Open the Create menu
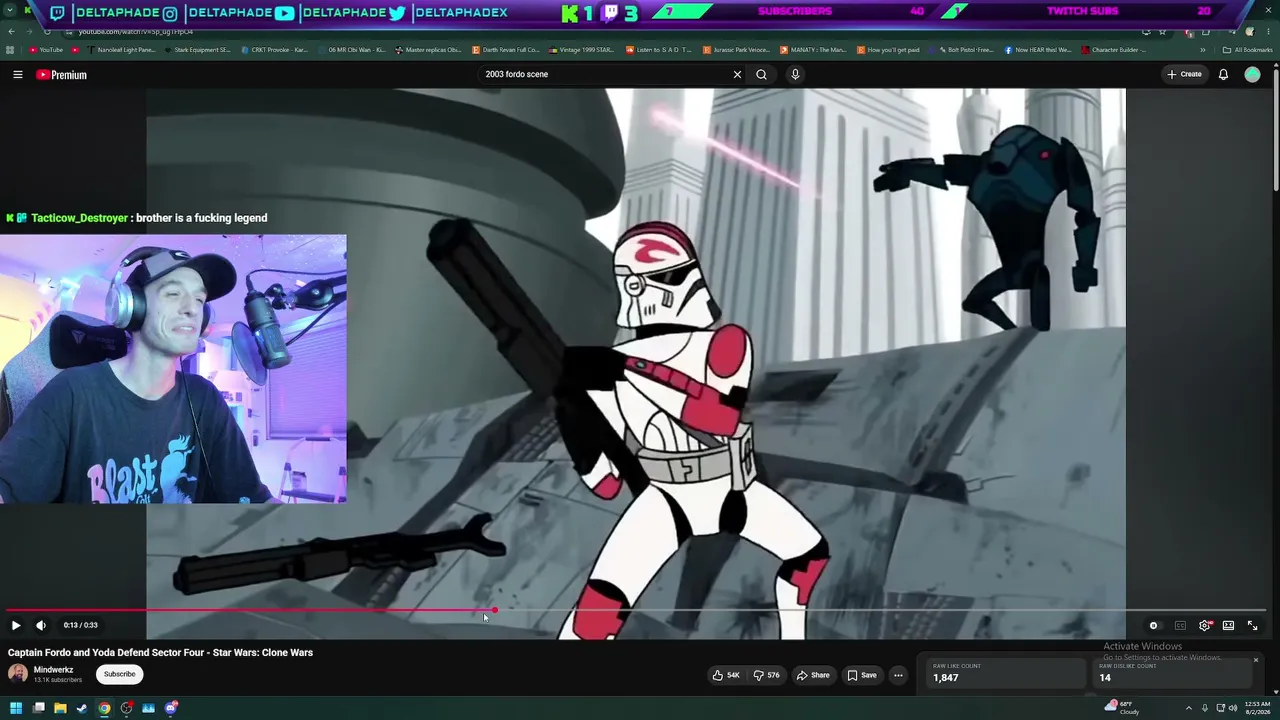The width and height of the screenshot is (1280, 720). pos(1184,74)
